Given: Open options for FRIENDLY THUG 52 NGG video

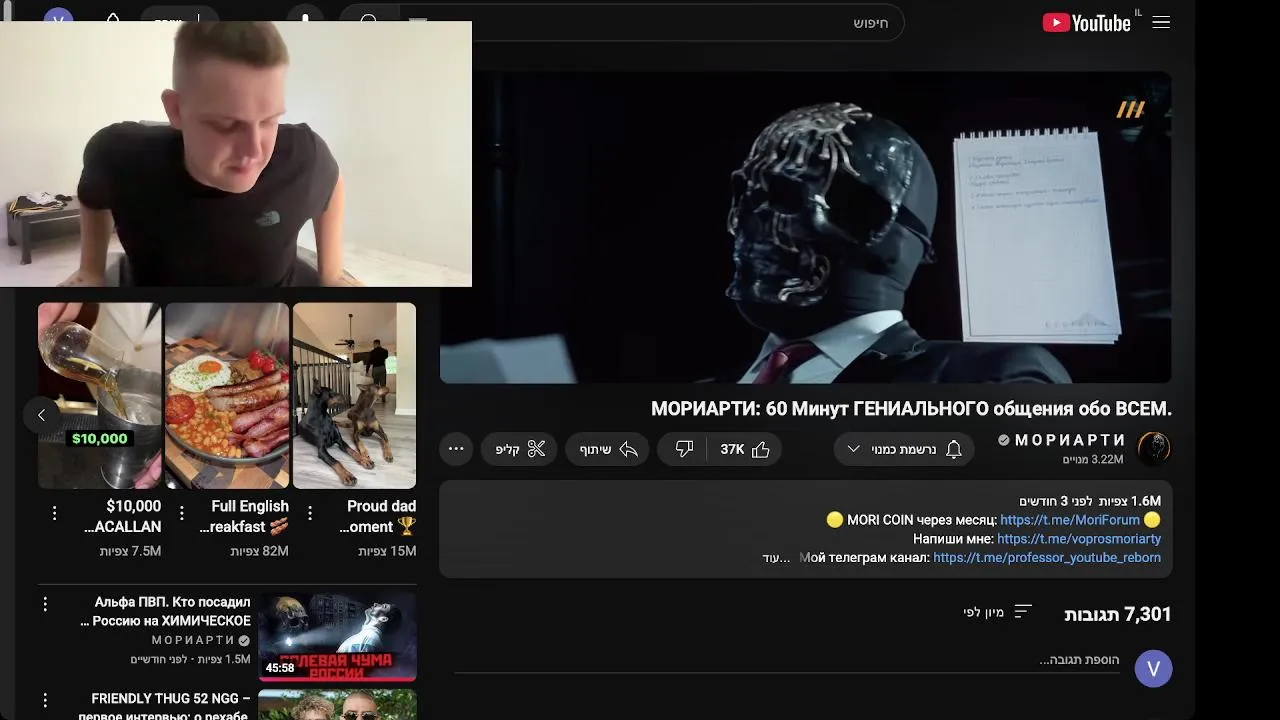Looking at the screenshot, I should pos(45,700).
